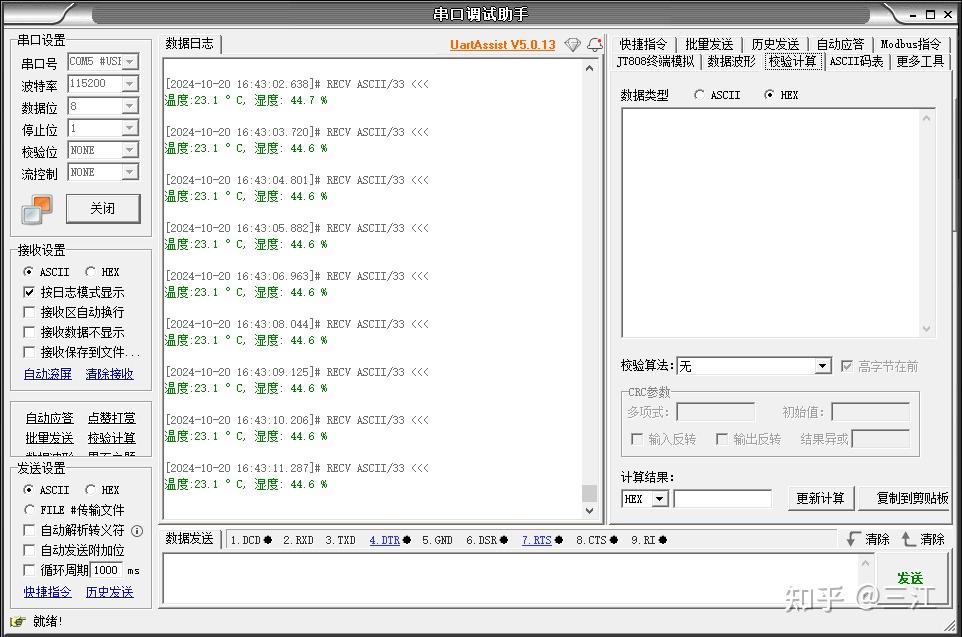Click the 清除接收 link

pos(109,374)
